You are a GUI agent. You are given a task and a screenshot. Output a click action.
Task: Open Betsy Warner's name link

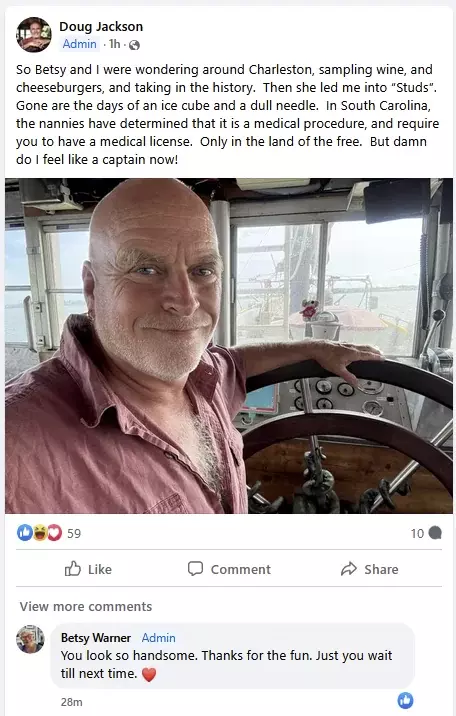[96, 637]
